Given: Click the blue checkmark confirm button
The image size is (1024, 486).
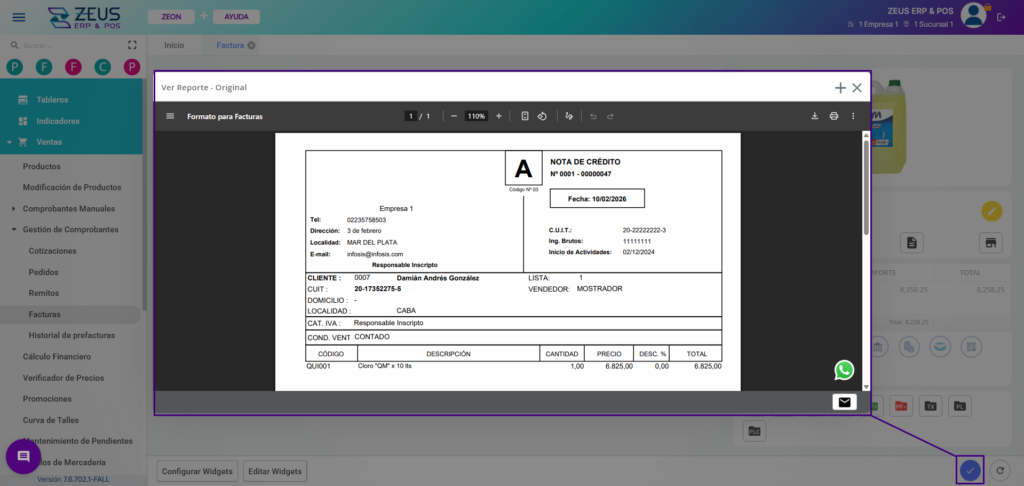Looking at the screenshot, I should pyautogui.click(x=969, y=470).
